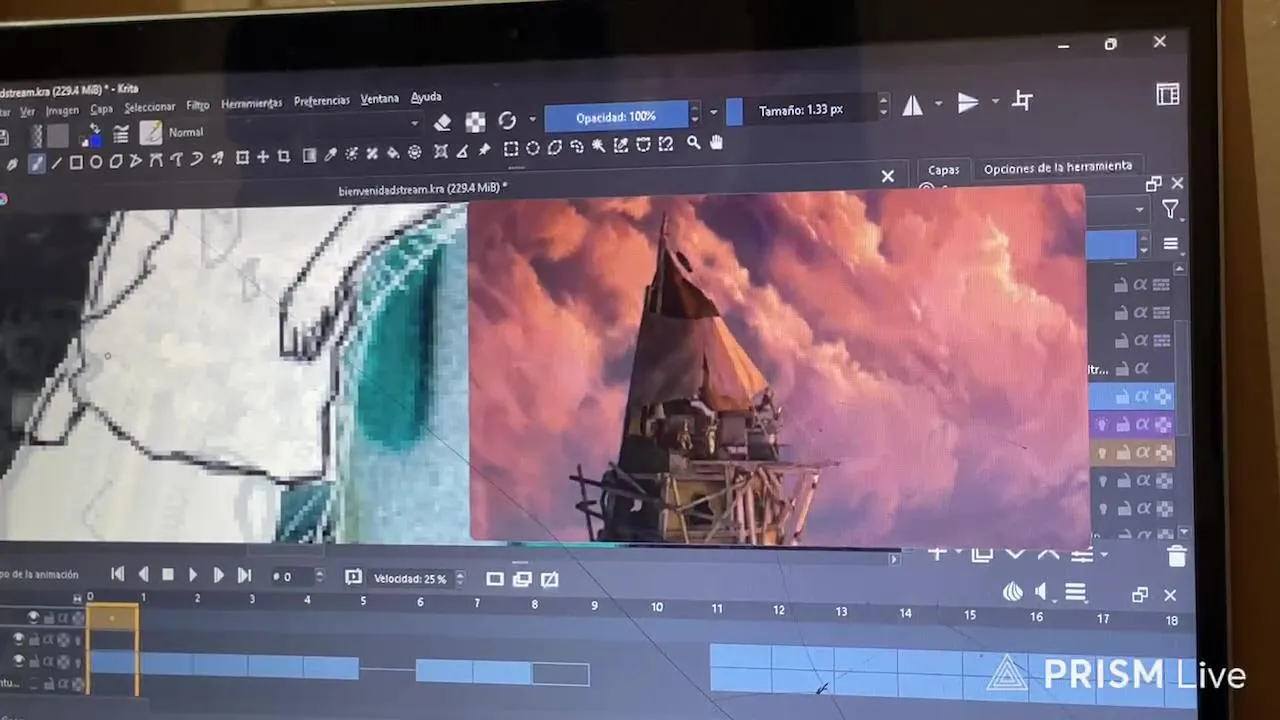Open the layers docker hamburger menu

(x=1170, y=244)
